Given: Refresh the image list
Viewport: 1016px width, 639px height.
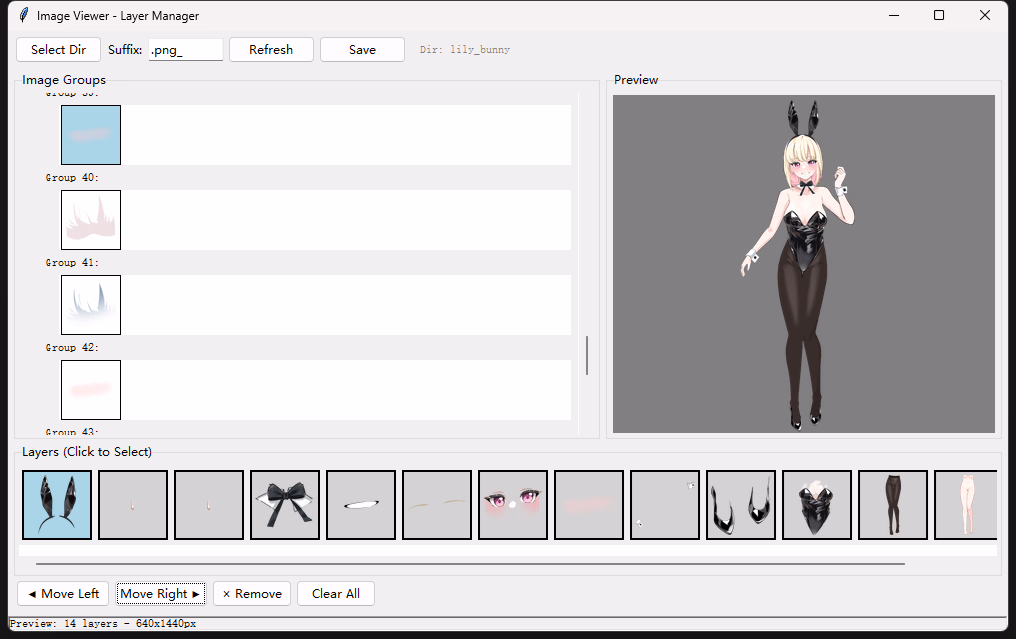Looking at the screenshot, I should tap(271, 50).
